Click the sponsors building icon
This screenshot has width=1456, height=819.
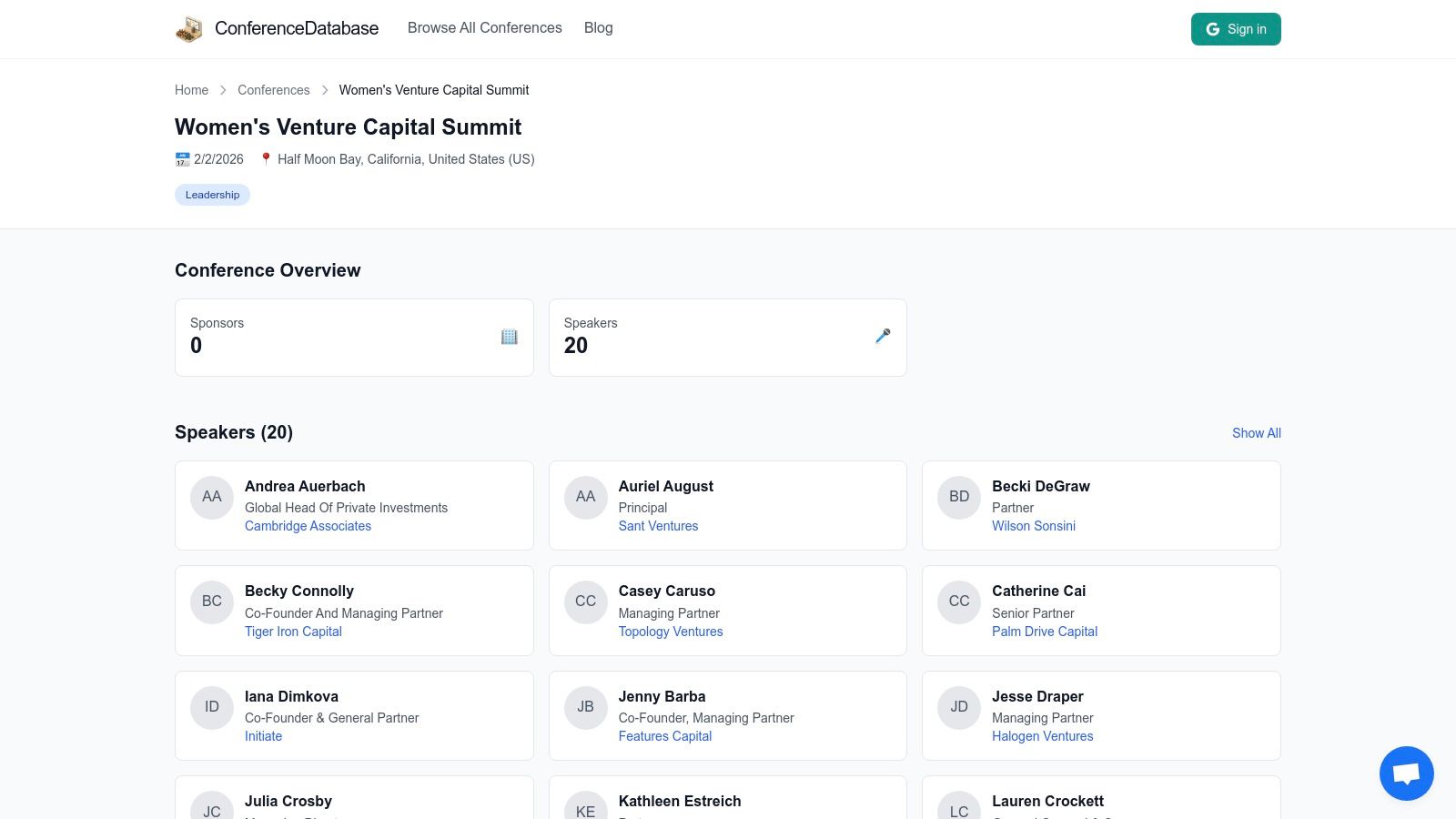(x=509, y=337)
